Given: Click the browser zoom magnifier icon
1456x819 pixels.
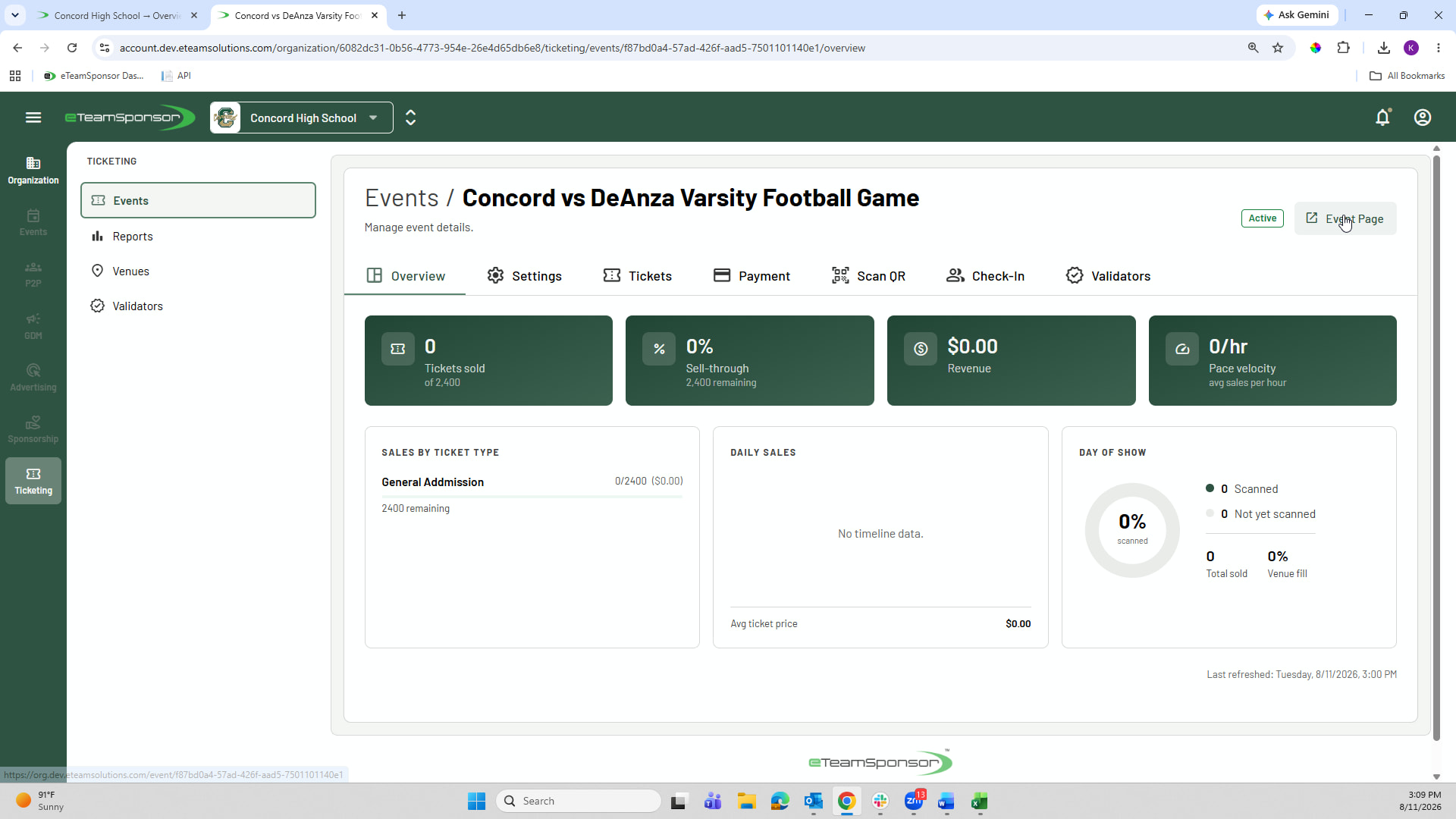Looking at the screenshot, I should pos(1253,48).
